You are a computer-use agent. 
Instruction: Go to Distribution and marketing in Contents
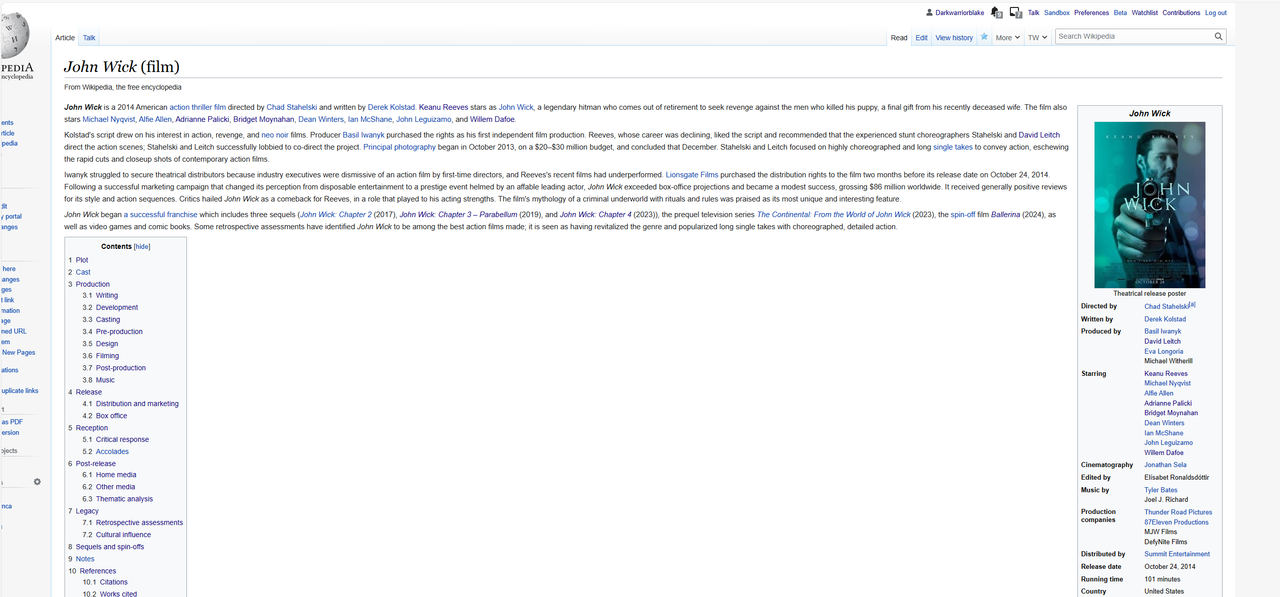click(x=137, y=404)
